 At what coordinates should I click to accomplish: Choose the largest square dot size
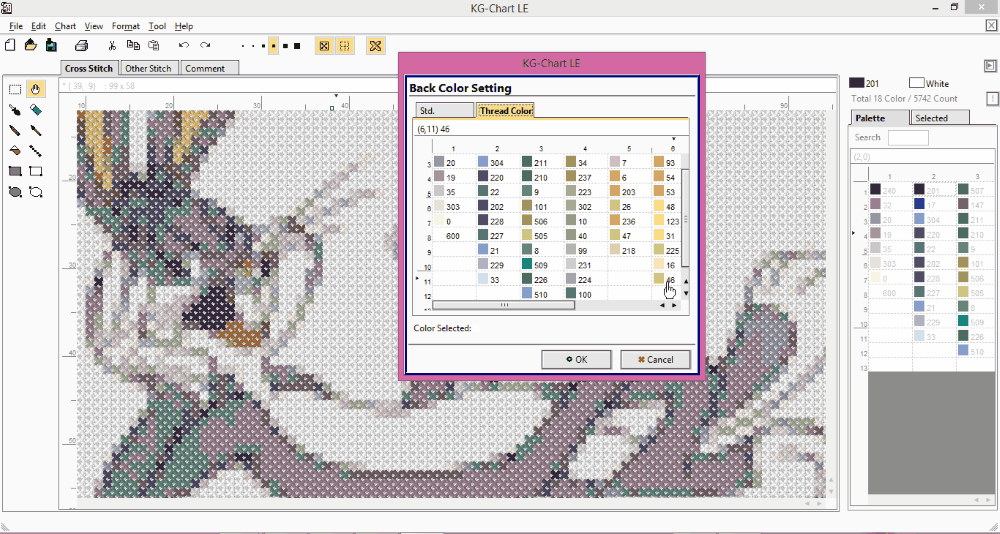coord(297,46)
